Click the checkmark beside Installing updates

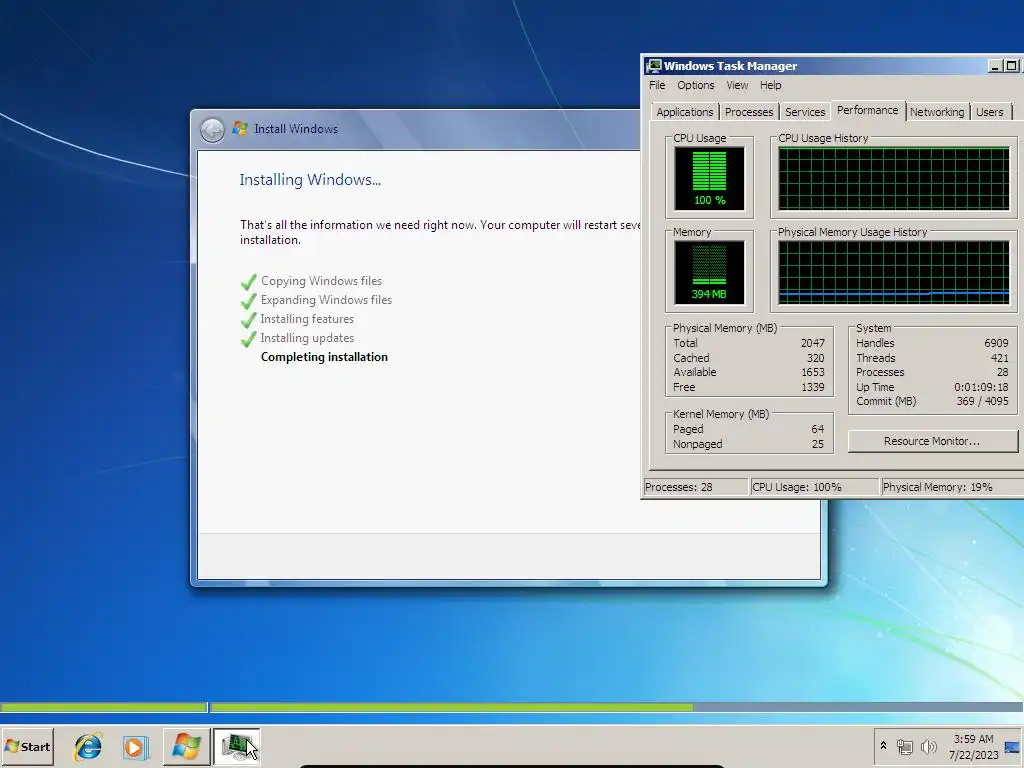pos(248,339)
